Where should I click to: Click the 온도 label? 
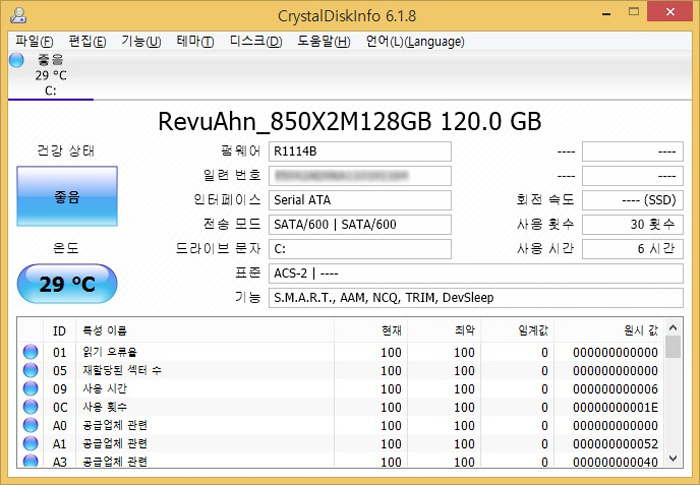coord(66,247)
